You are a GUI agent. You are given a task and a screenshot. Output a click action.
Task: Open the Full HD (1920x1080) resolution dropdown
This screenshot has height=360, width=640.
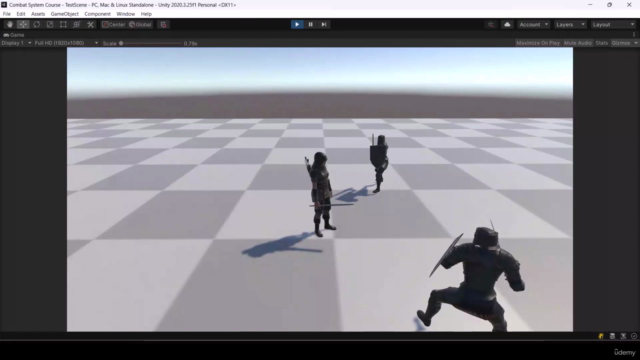click(67, 43)
